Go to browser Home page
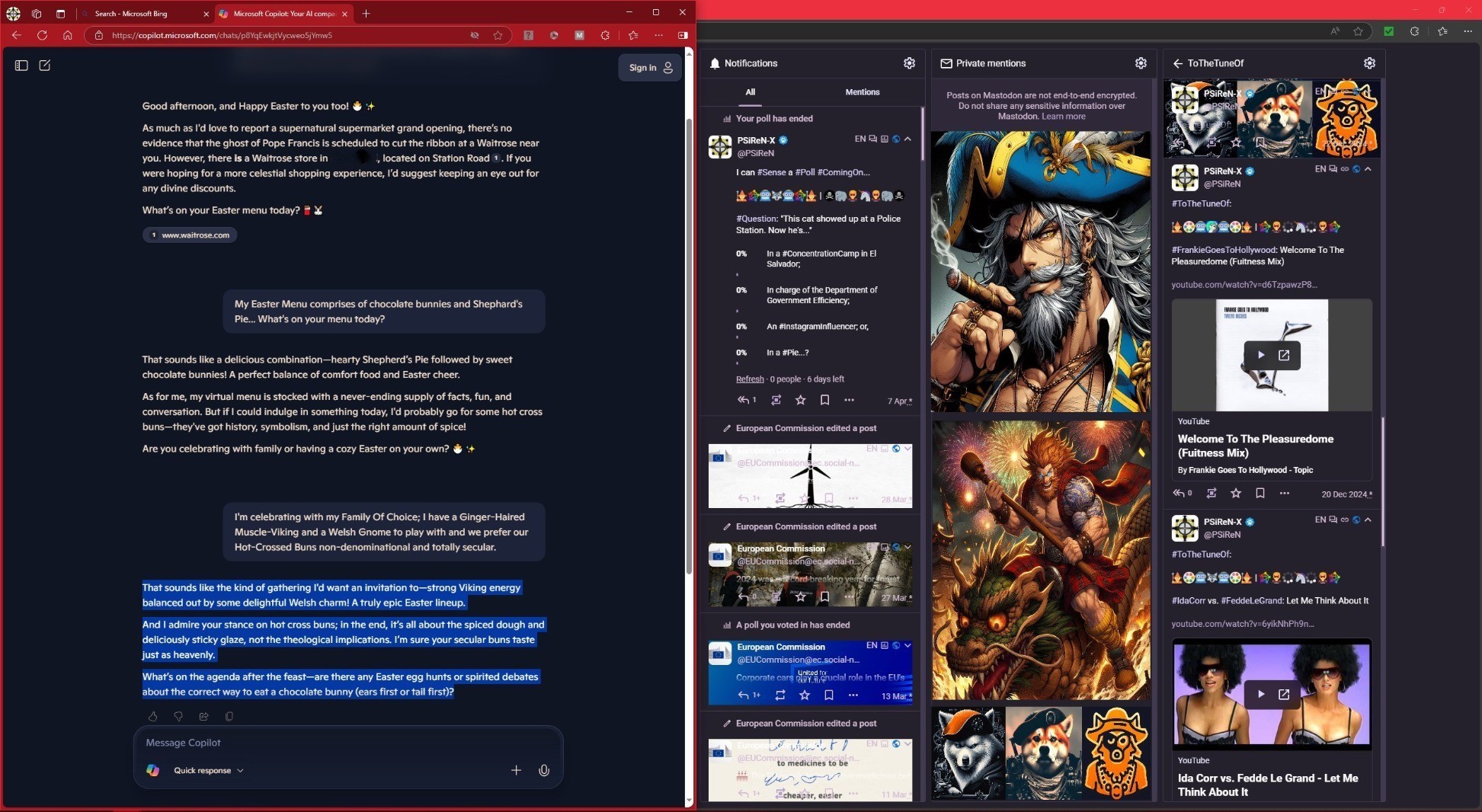 click(68, 35)
